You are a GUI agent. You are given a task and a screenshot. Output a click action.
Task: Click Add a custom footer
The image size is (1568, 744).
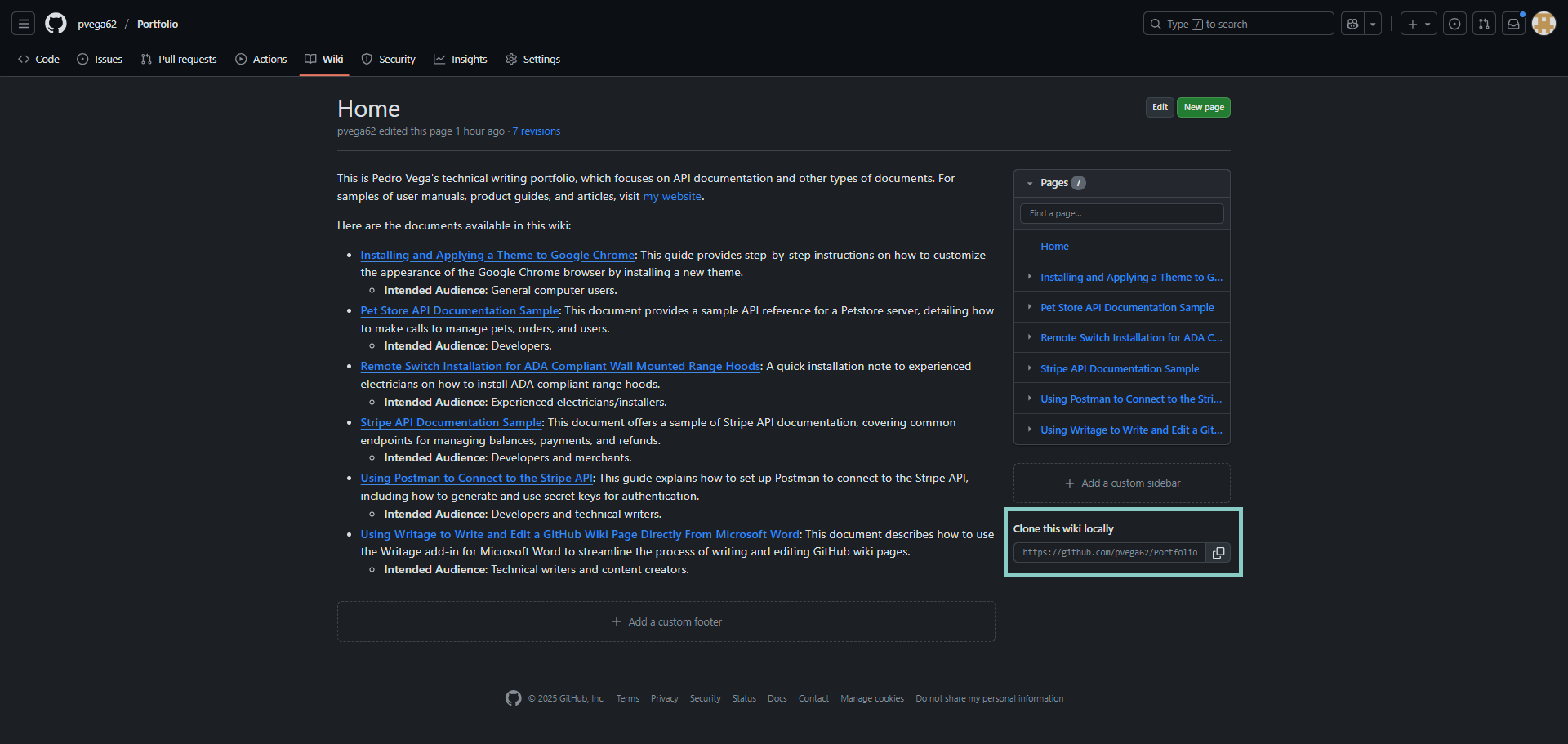coord(666,621)
